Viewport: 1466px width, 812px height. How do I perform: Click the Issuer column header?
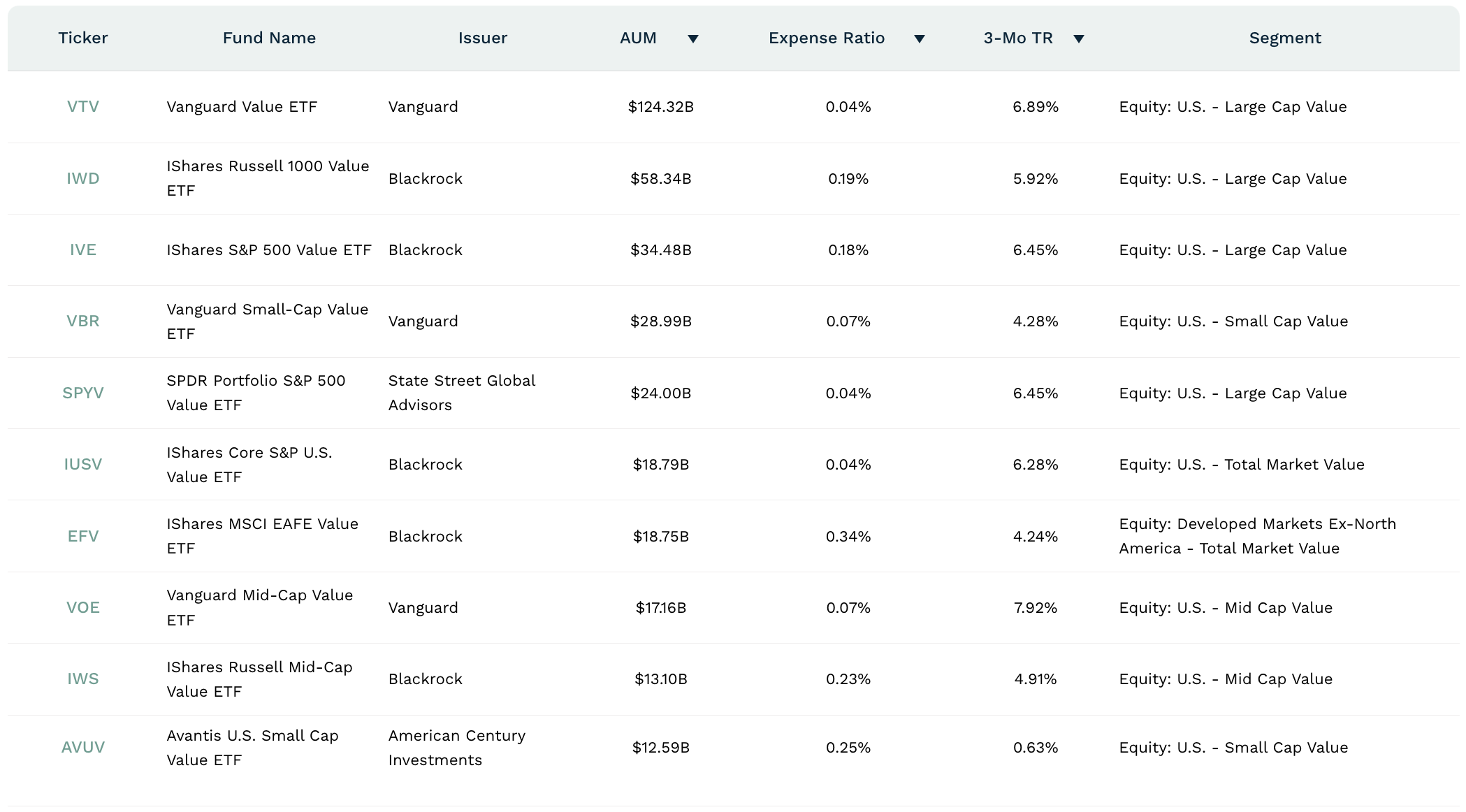click(x=483, y=38)
